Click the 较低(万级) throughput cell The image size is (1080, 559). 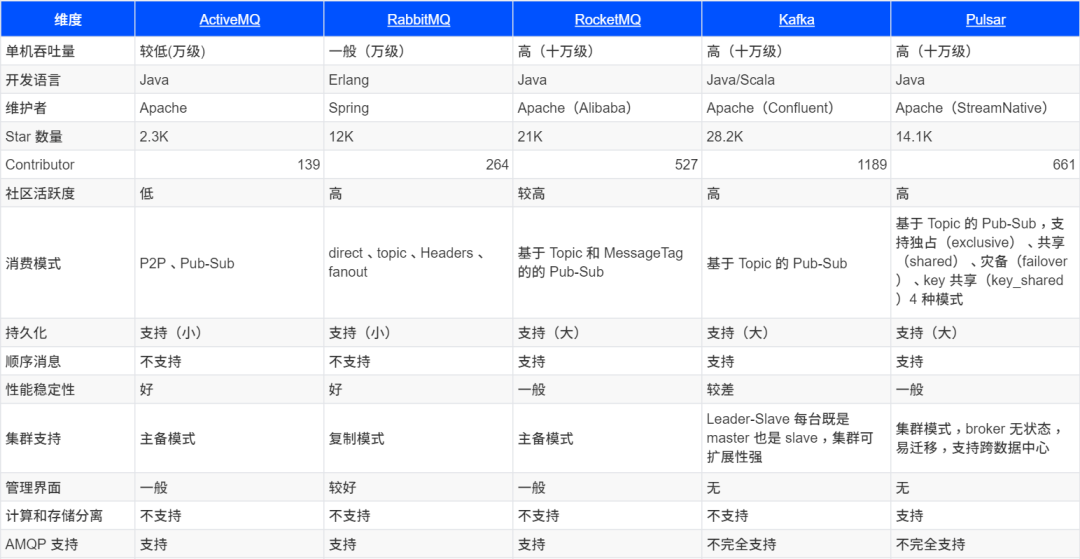tap(229, 51)
